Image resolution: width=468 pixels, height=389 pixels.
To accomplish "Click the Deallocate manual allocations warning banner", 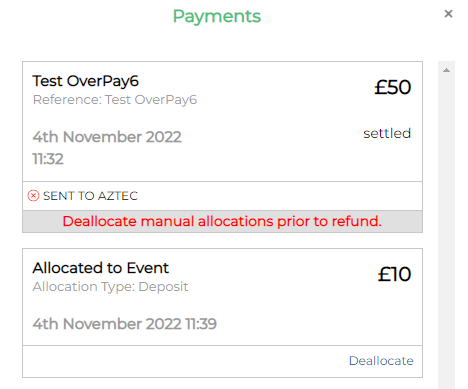I will pos(222,221).
